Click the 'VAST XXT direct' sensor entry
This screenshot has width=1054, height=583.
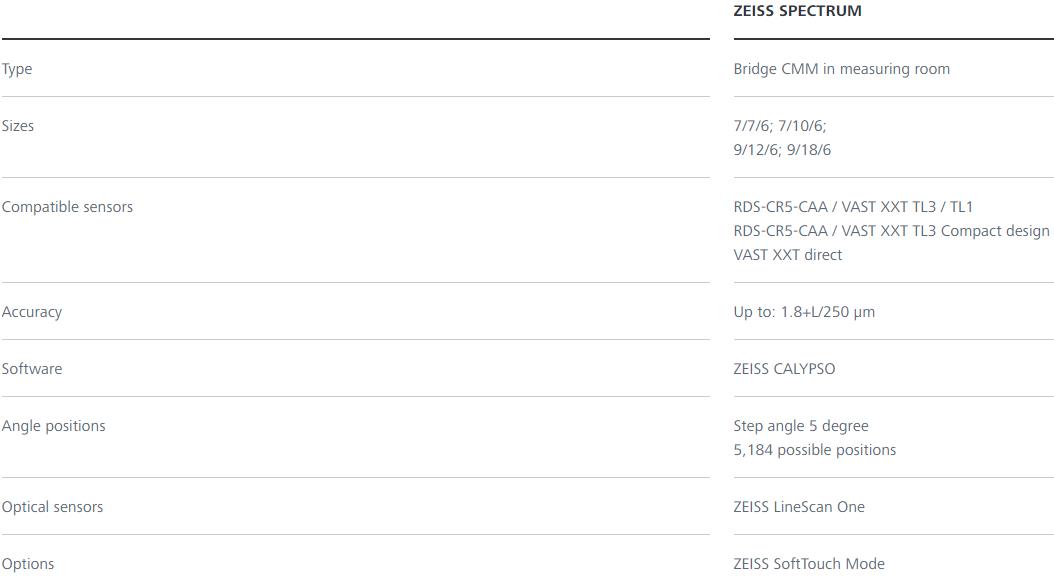787,255
